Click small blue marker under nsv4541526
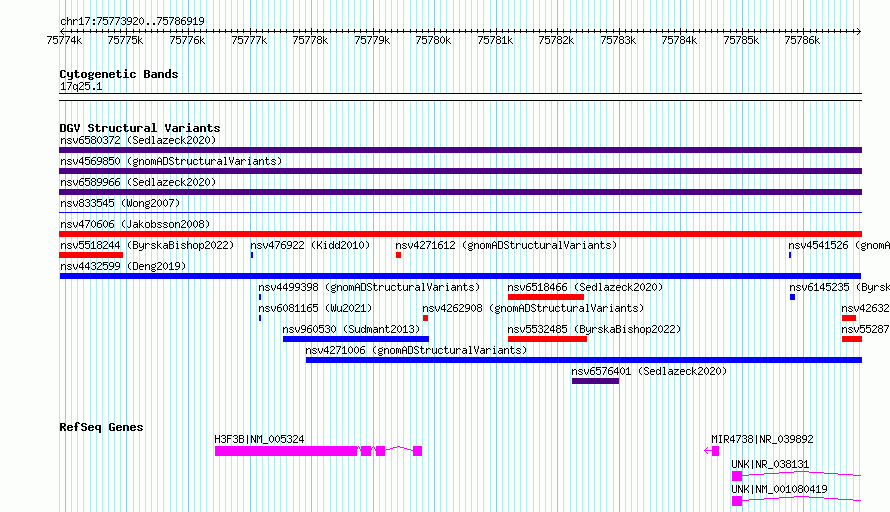Viewport: 890px width, 512px height. pos(790,255)
